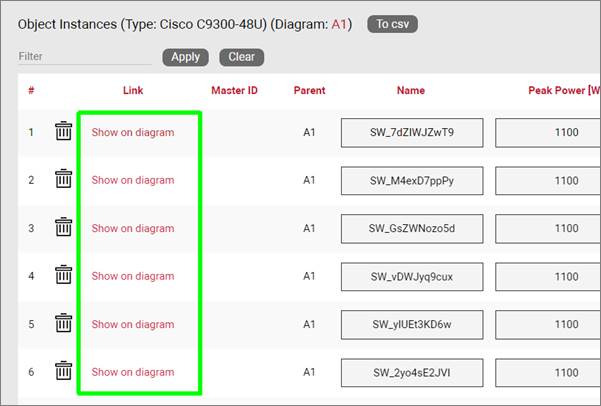Viewport: 601px width, 406px height.
Task: Sort by the Link column header
Action: (x=133, y=90)
